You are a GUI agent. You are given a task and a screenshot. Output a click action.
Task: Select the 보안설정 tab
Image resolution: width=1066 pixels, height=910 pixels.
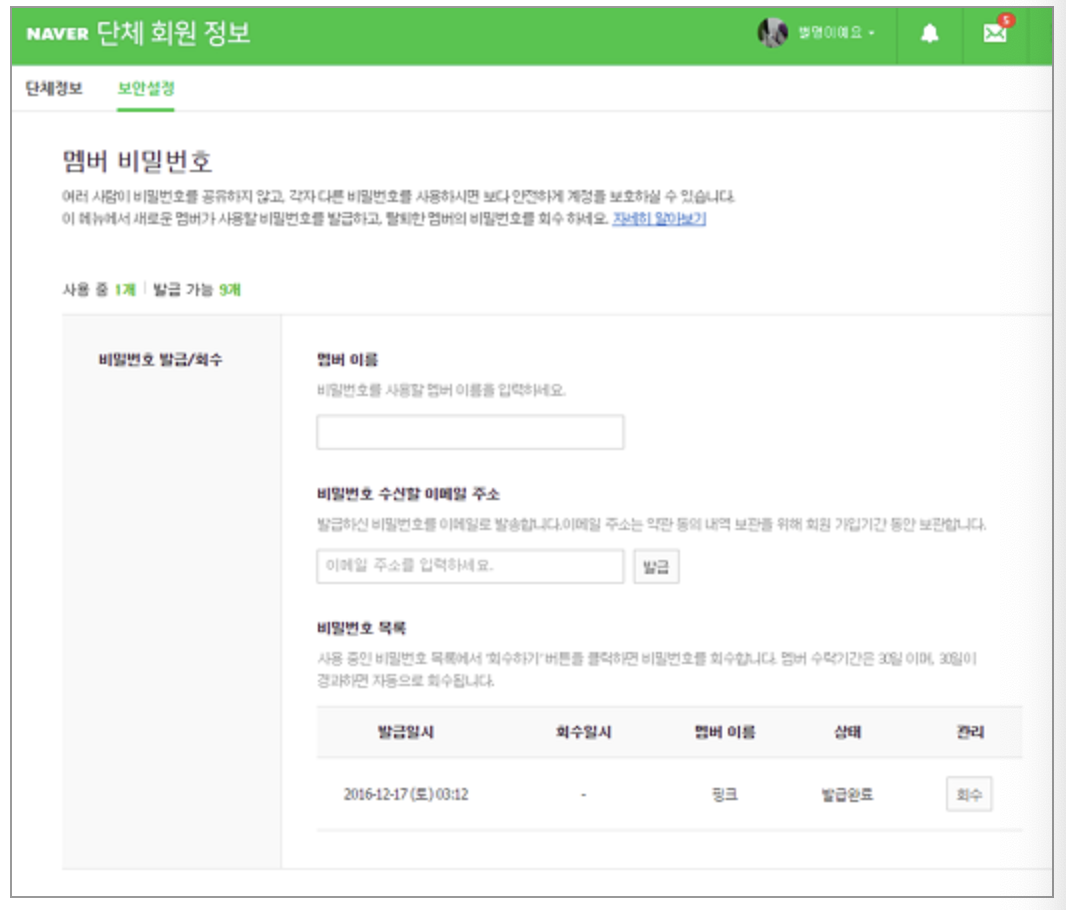(x=145, y=88)
